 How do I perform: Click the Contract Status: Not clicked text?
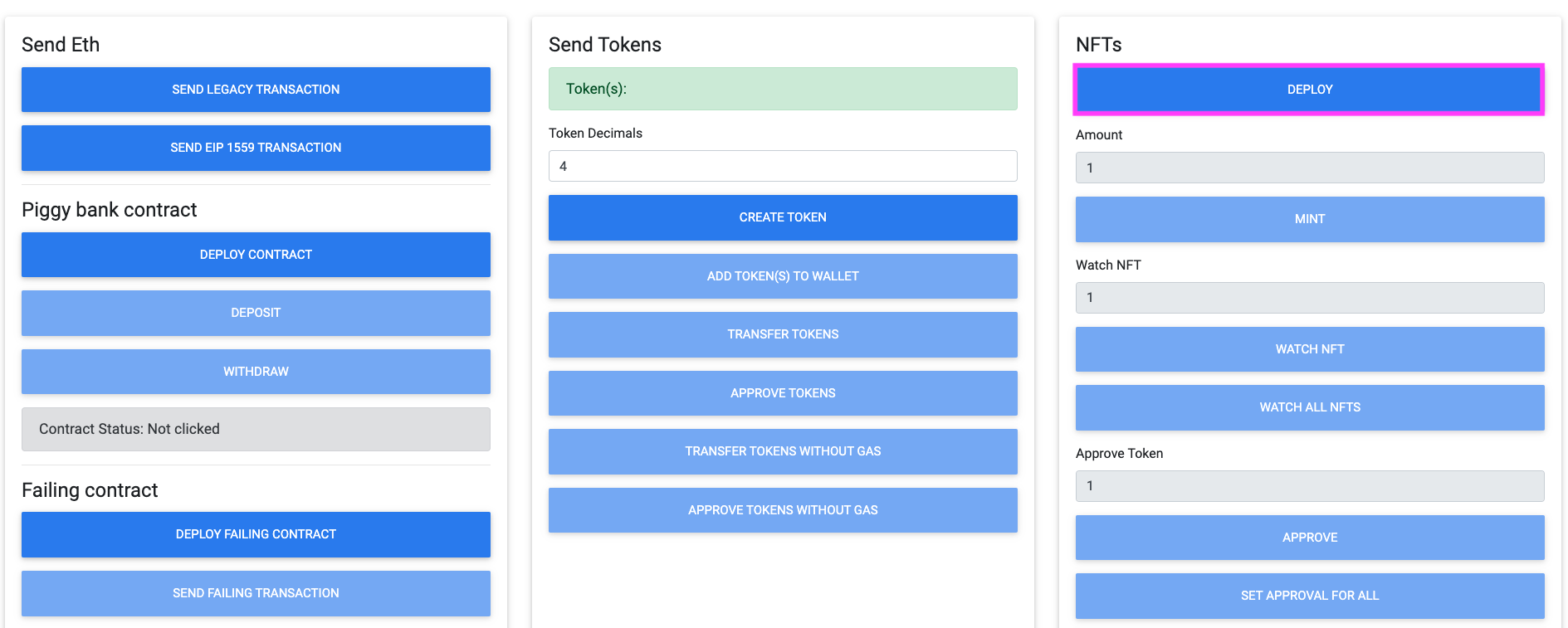click(x=129, y=429)
